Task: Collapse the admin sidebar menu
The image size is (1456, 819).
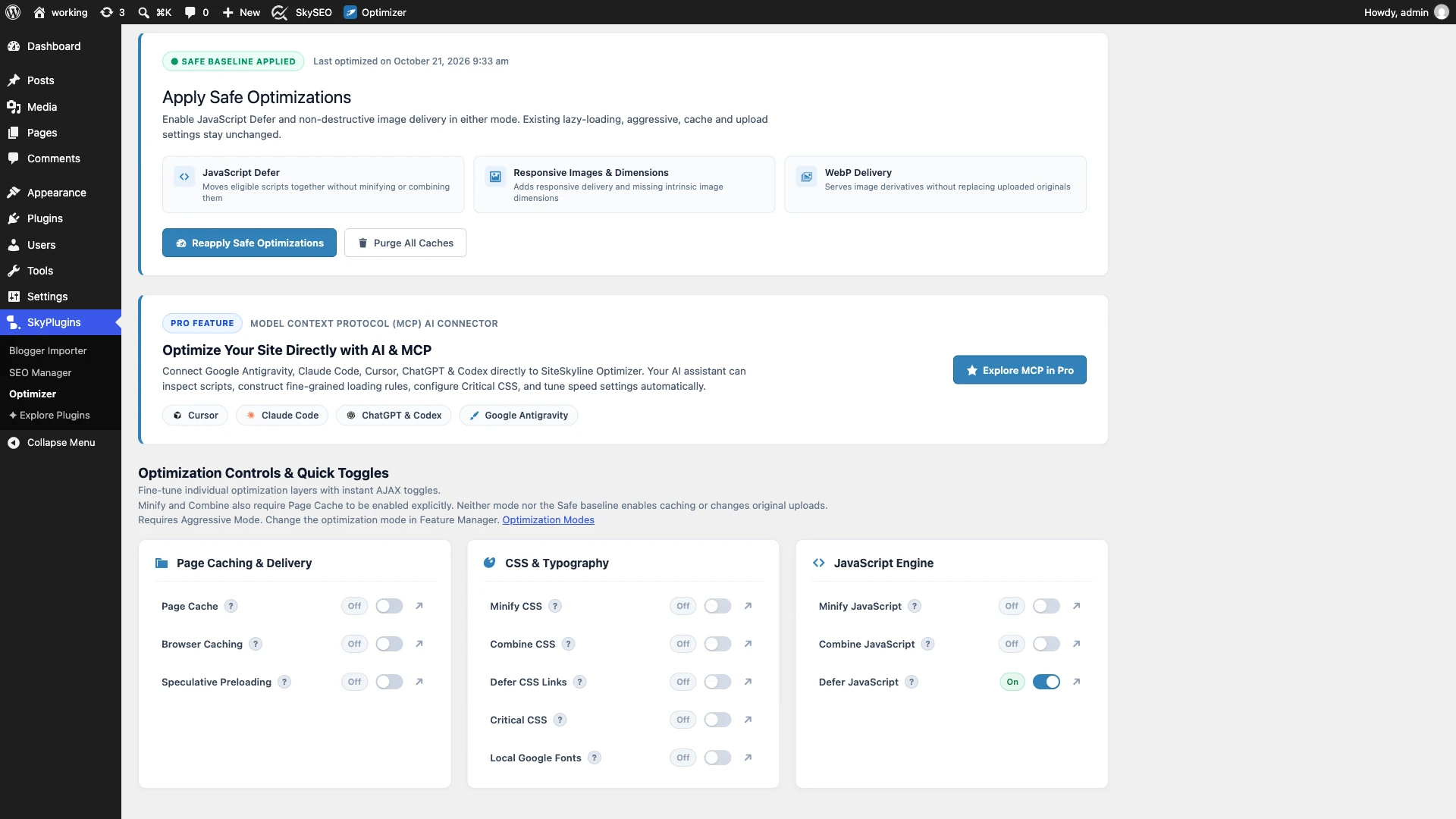Action: 61,442
